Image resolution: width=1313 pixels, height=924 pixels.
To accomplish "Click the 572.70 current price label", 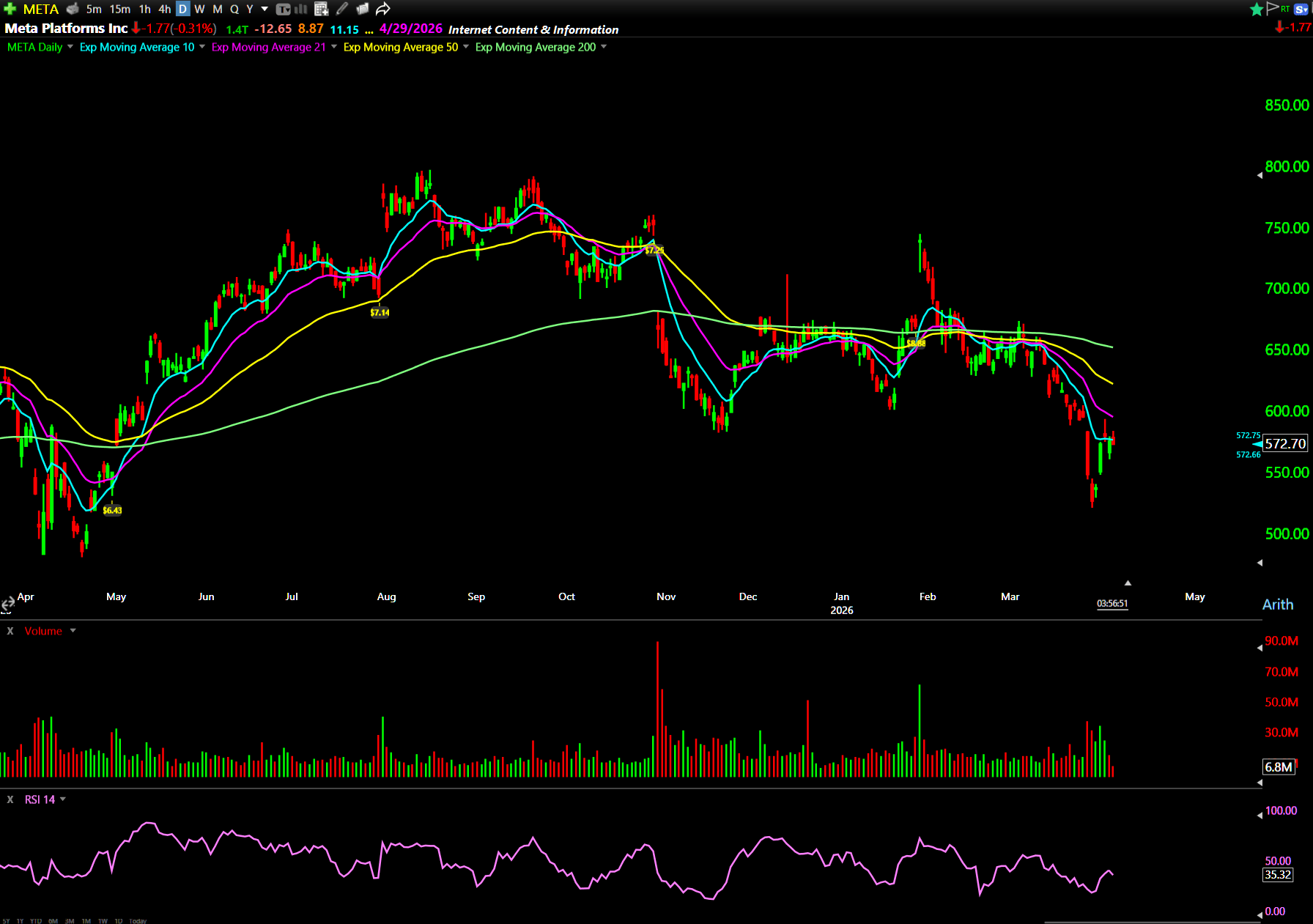I will 1284,443.
